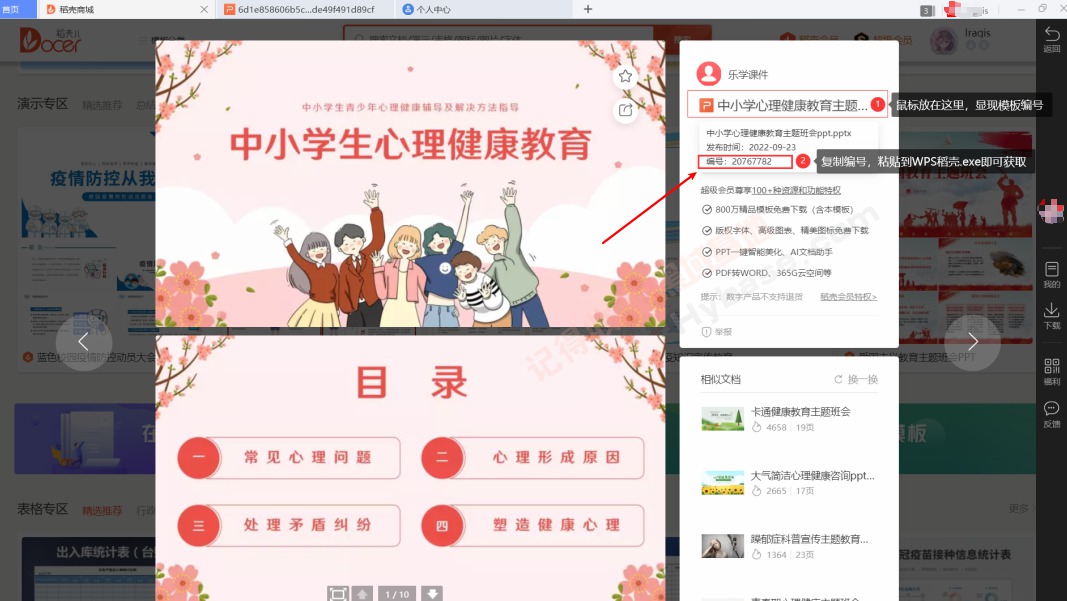Image resolution: width=1067 pixels, height=601 pixels.
Task: Open the 反馈 feedback icon in sidebar
Action: [1051, 415]
